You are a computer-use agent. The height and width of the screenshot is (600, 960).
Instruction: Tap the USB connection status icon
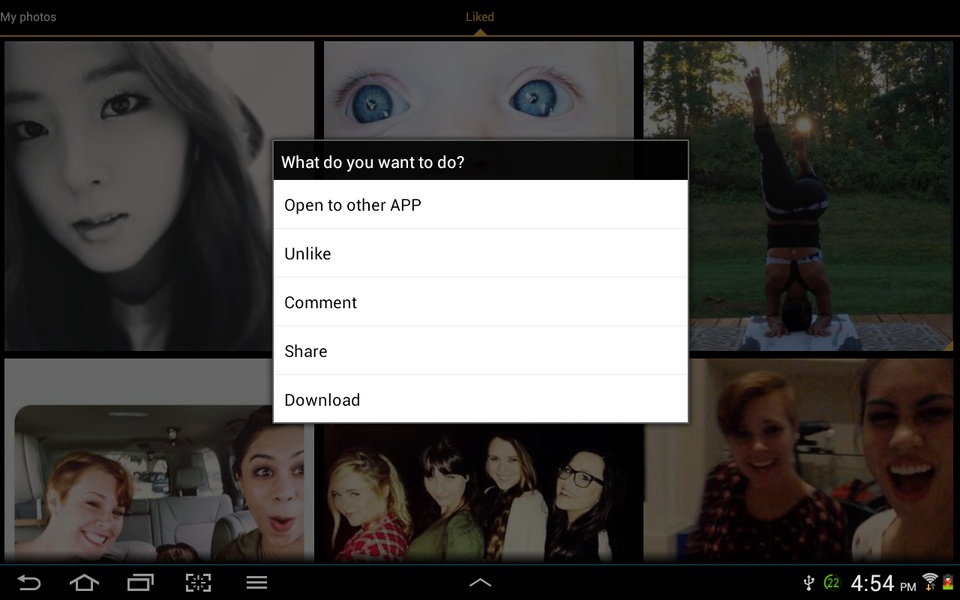click(809, 582)
